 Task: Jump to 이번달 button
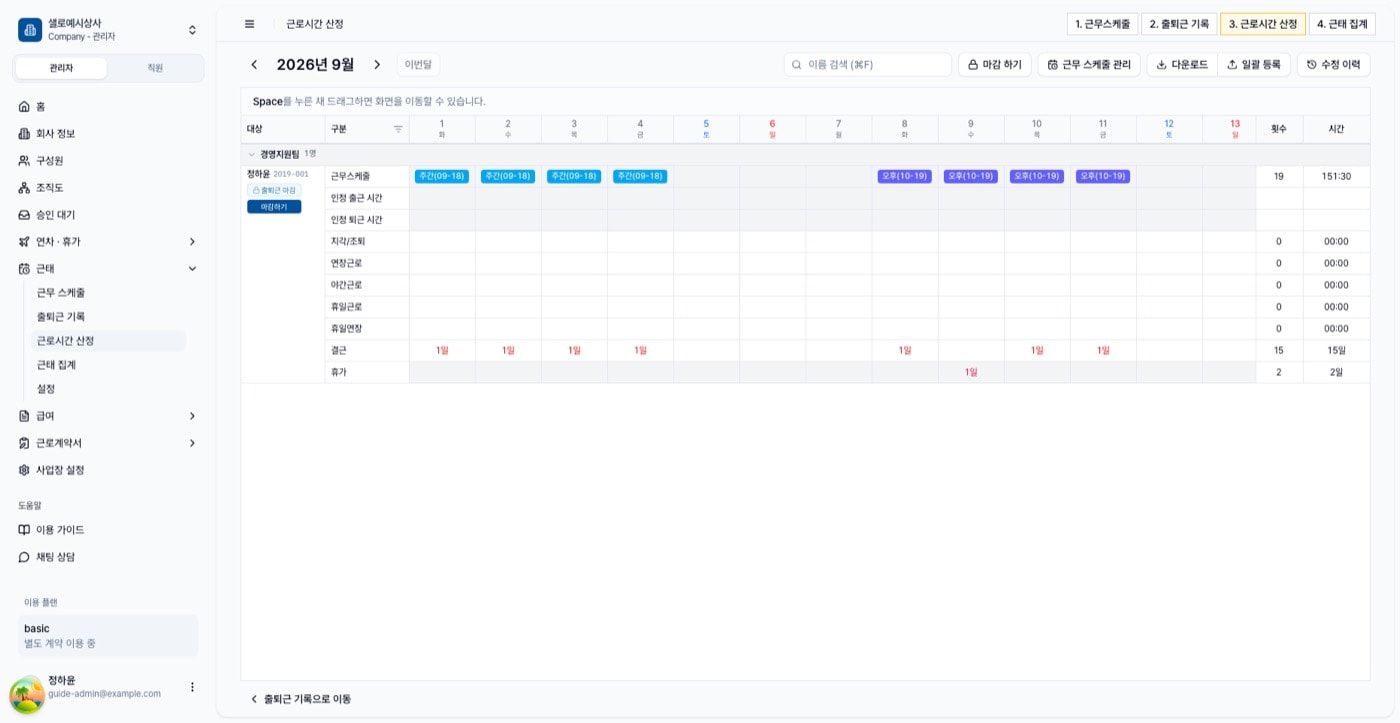pyautogui.click(x=418, y=65)
